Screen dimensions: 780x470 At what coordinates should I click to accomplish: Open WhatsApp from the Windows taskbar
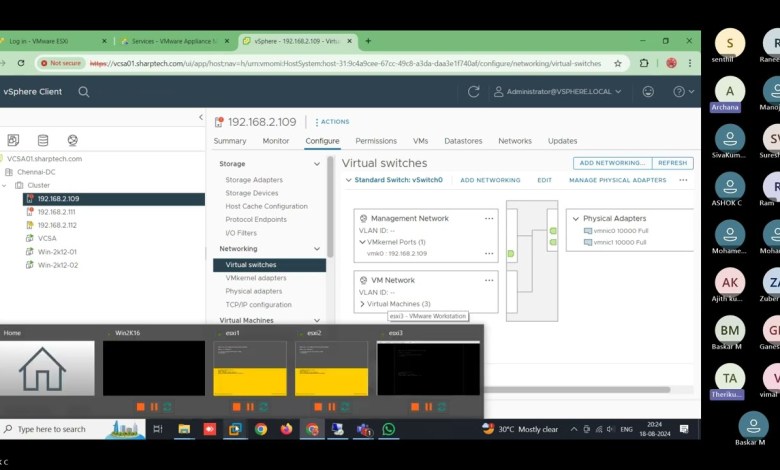click(389, 429)
